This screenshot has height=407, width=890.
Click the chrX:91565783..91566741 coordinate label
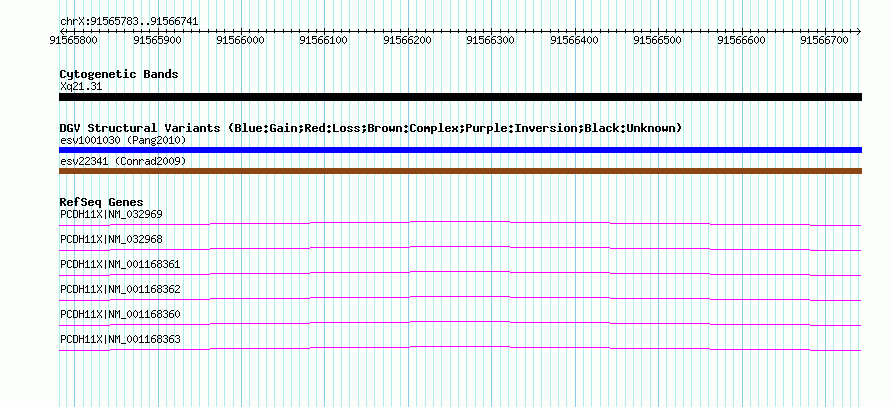[x=129, y=22]
